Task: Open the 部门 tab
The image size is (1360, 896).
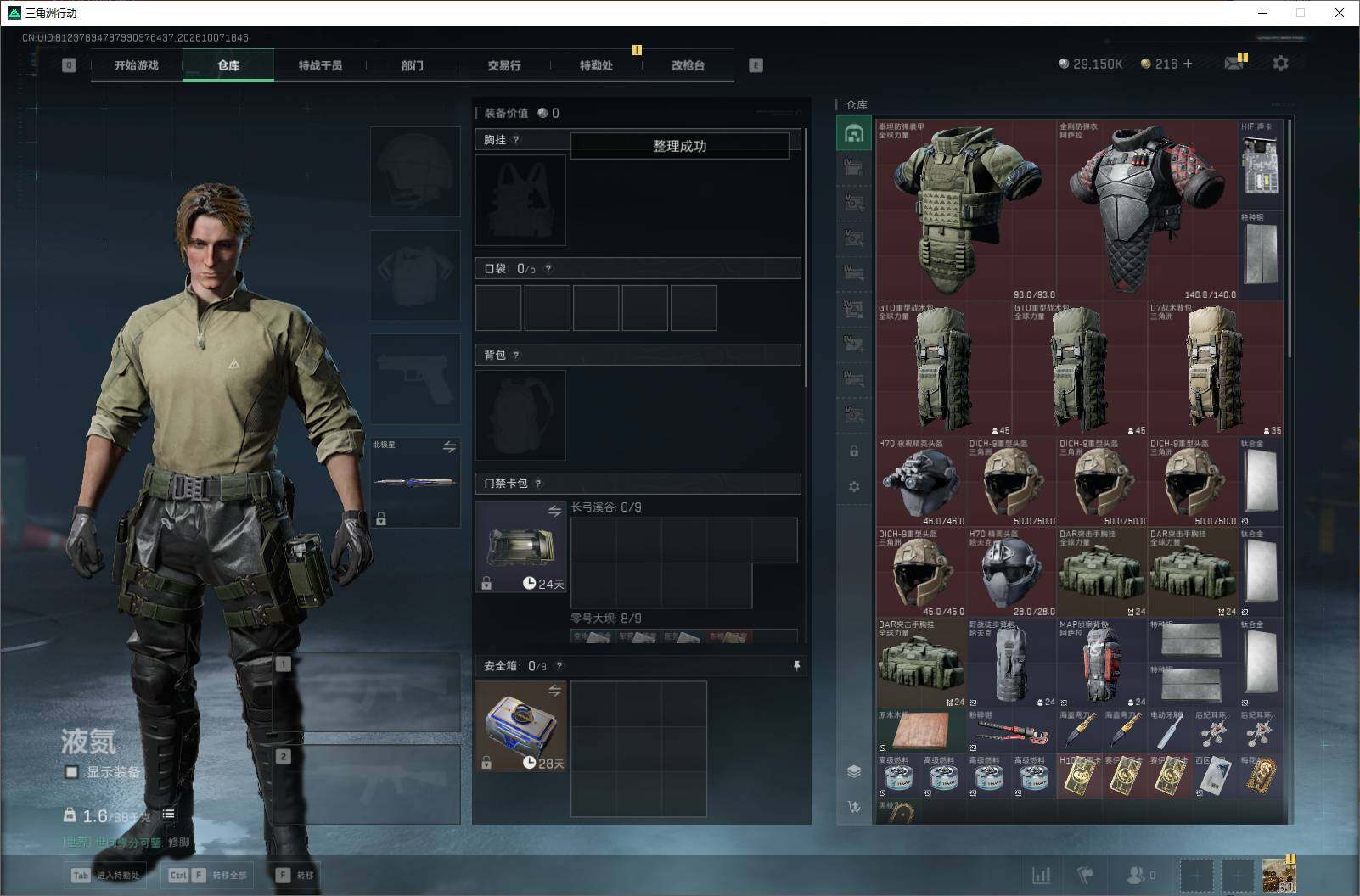Action: tap(413, 65)
